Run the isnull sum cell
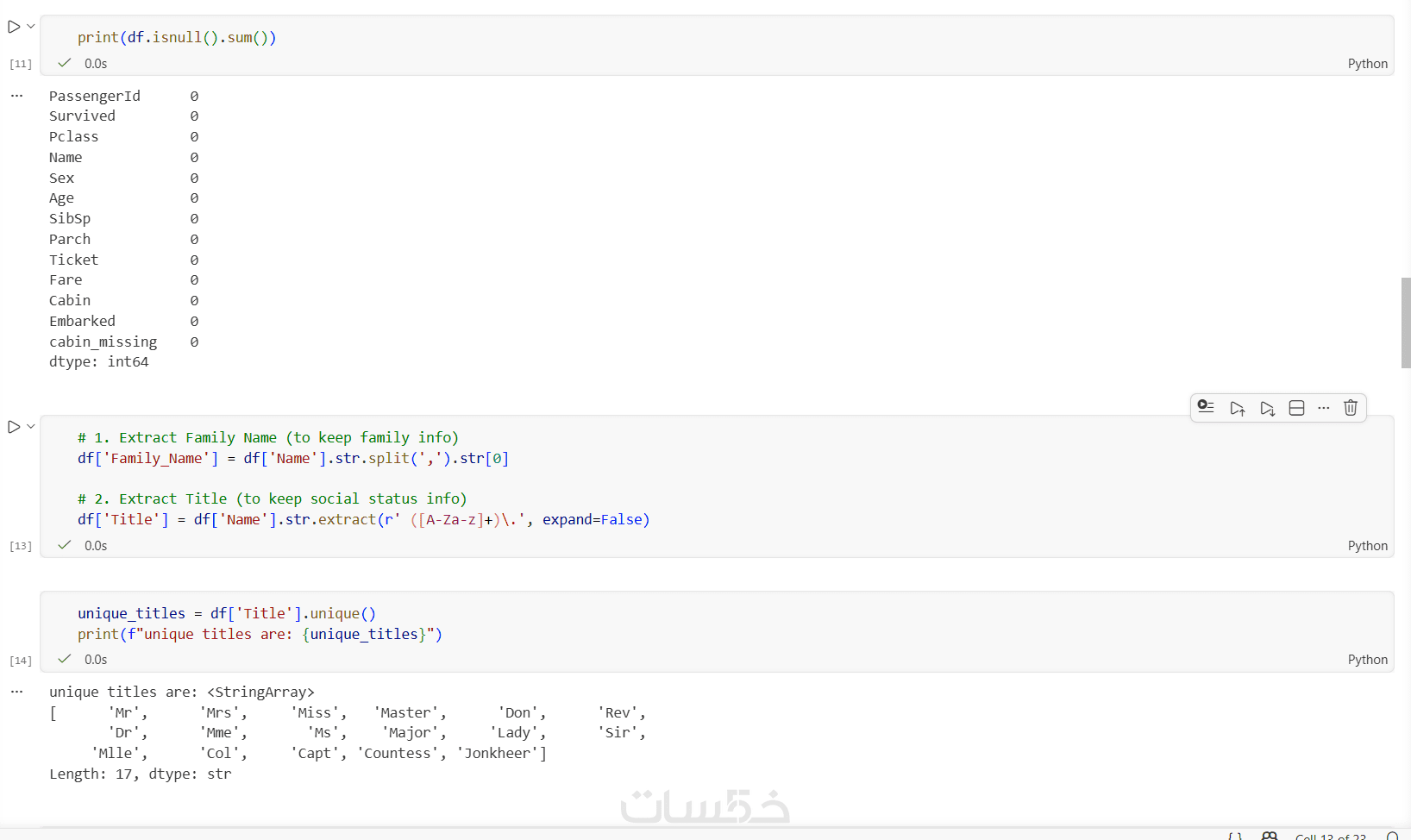 tap(14, 27)
